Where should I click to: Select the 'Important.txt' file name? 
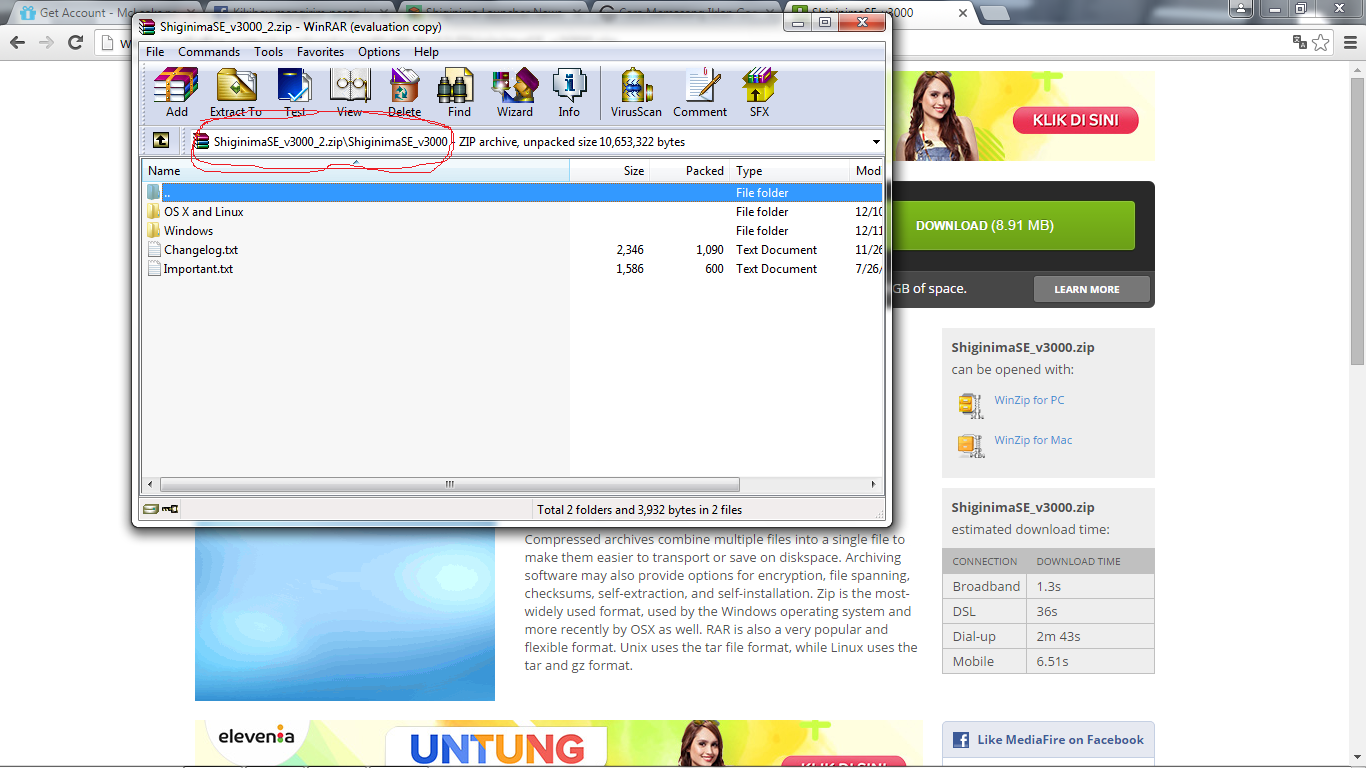pos(198,269)
